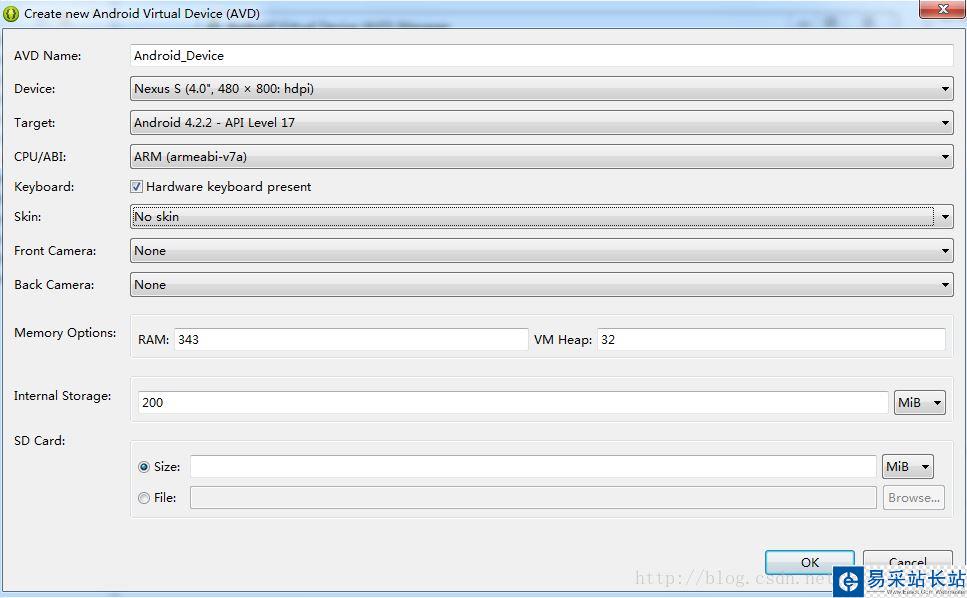The height and width of the screenshot is (598, 967).
Task: Click the Internal Storage value field
Action: tap(513, 403)
